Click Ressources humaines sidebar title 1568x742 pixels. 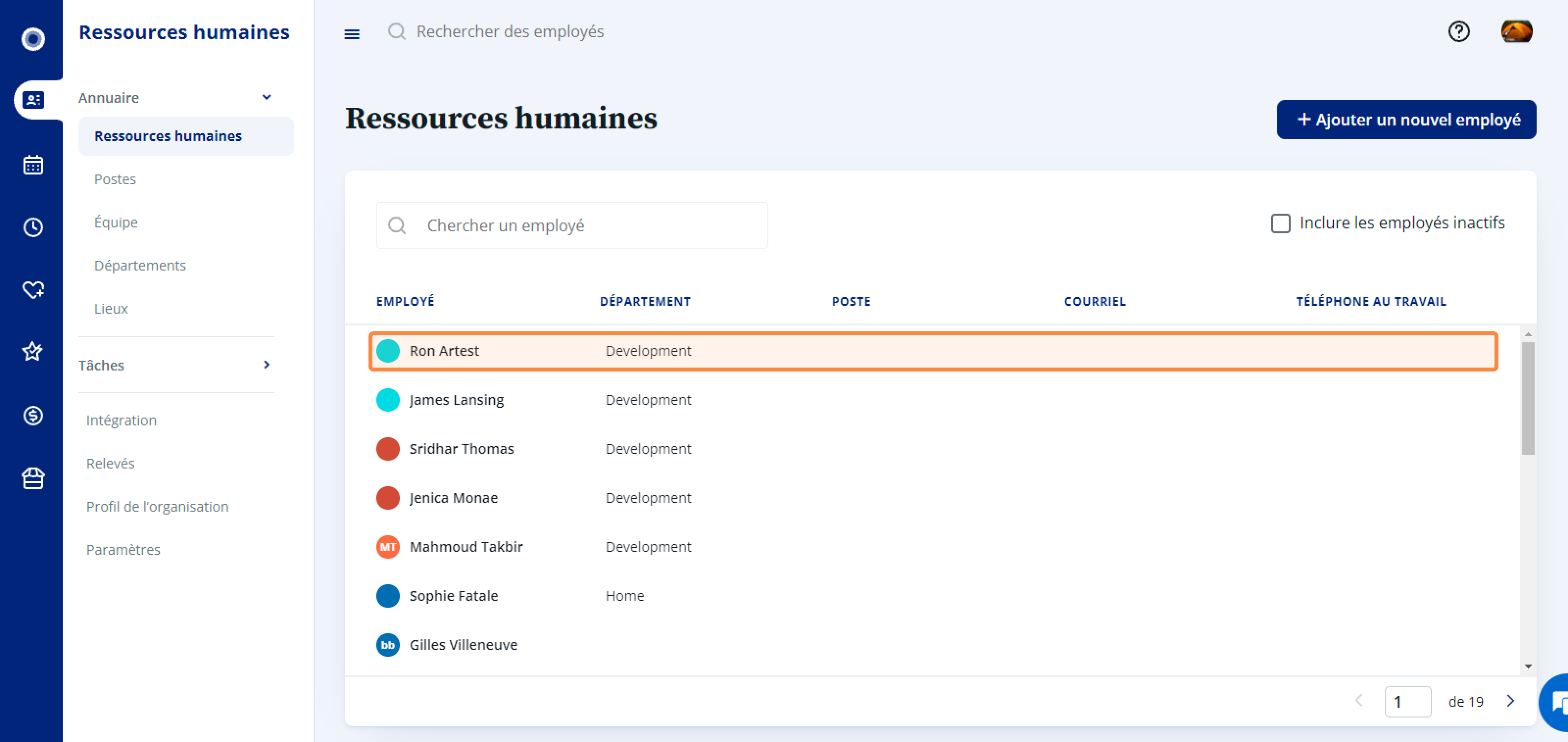point(184,32)
